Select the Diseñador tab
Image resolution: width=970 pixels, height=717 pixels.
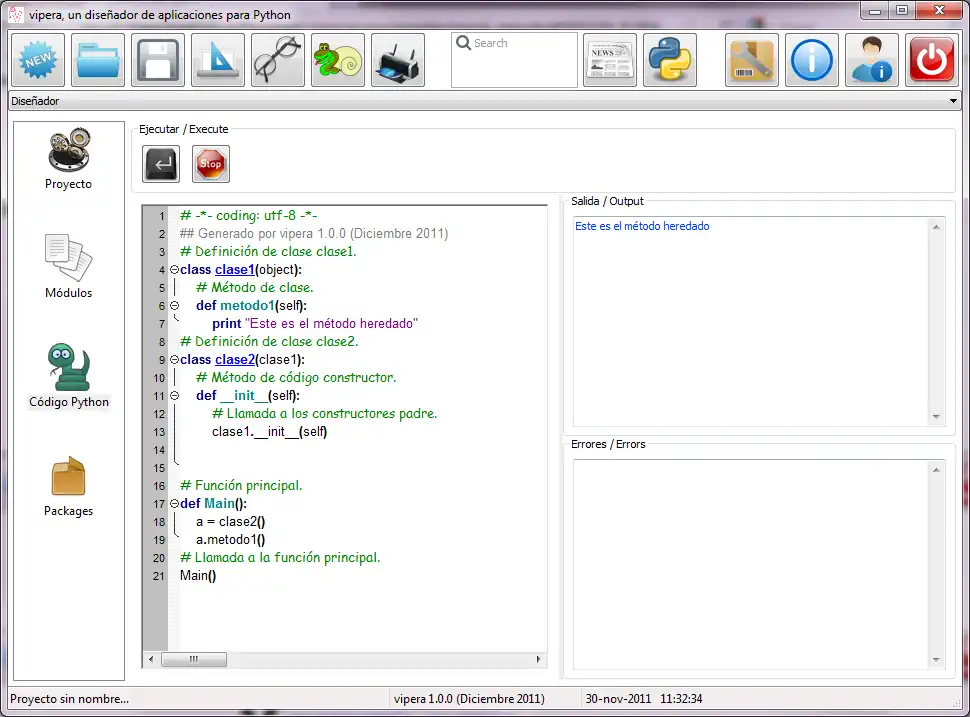pos(34,101)
